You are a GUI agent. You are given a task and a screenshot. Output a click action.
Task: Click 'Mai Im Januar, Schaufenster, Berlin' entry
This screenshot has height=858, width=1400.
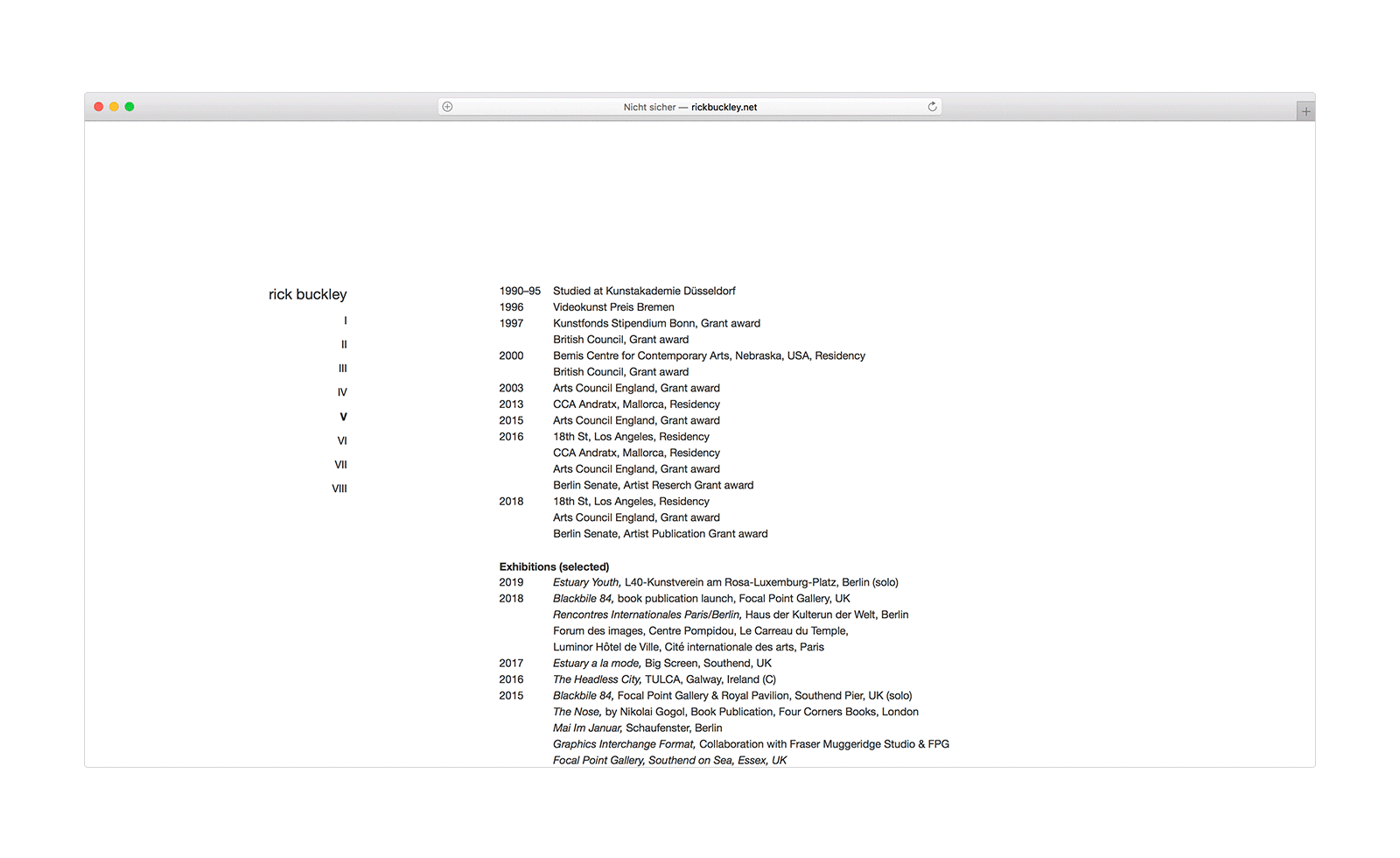tap(638, 728)
